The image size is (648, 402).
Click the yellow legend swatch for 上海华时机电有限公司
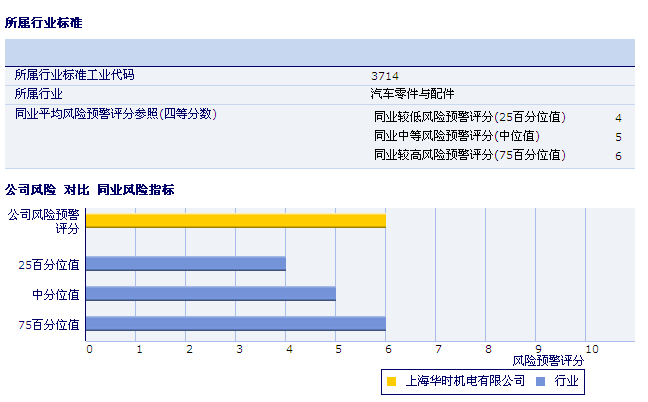392,382
